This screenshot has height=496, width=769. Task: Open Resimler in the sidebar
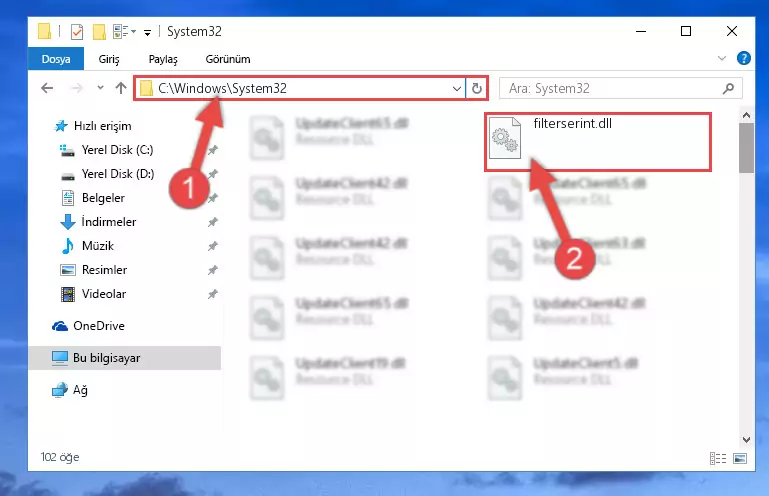94,270
